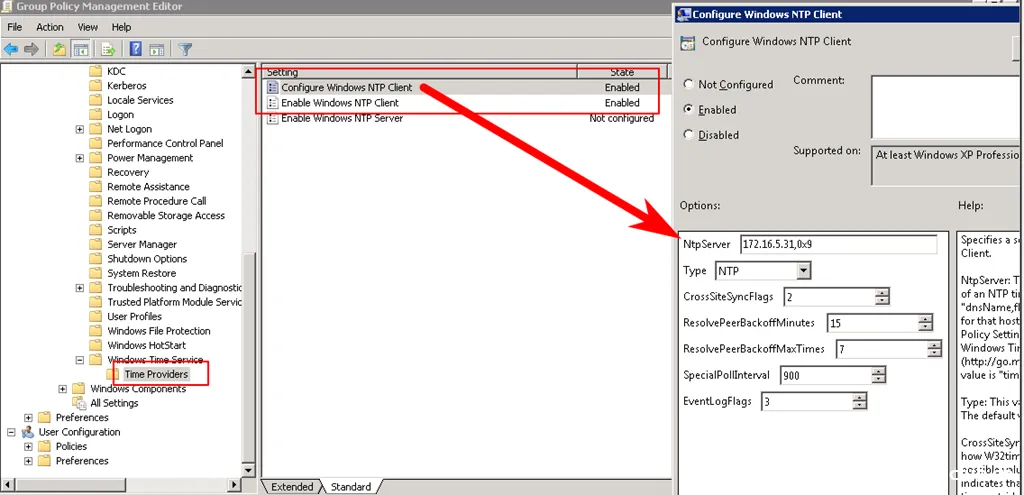
Task: Click the NtpServer input field
Action: coord(838,245)
